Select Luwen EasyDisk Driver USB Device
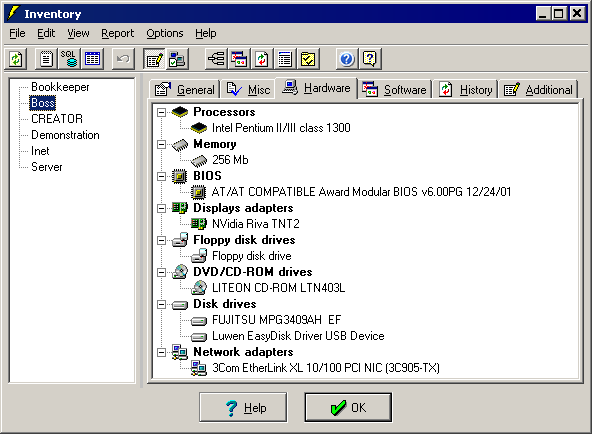 coord(298,336)
